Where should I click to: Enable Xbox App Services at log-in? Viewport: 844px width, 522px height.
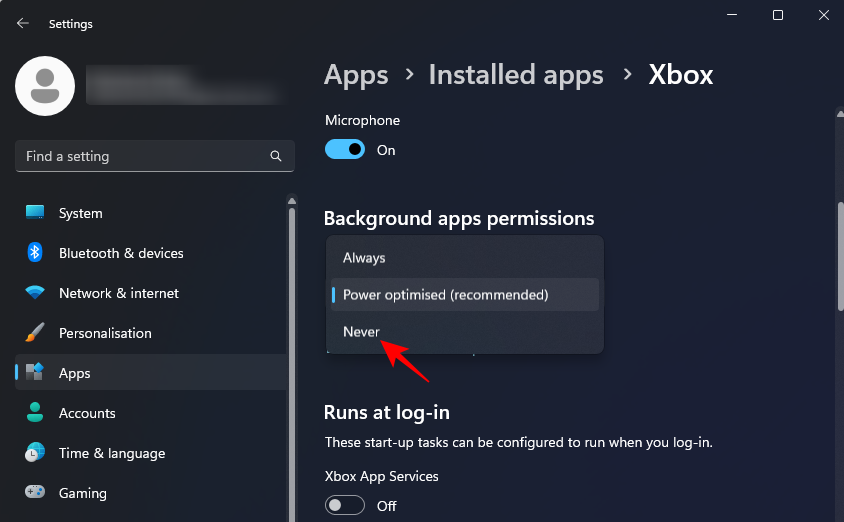click(345, 505)
